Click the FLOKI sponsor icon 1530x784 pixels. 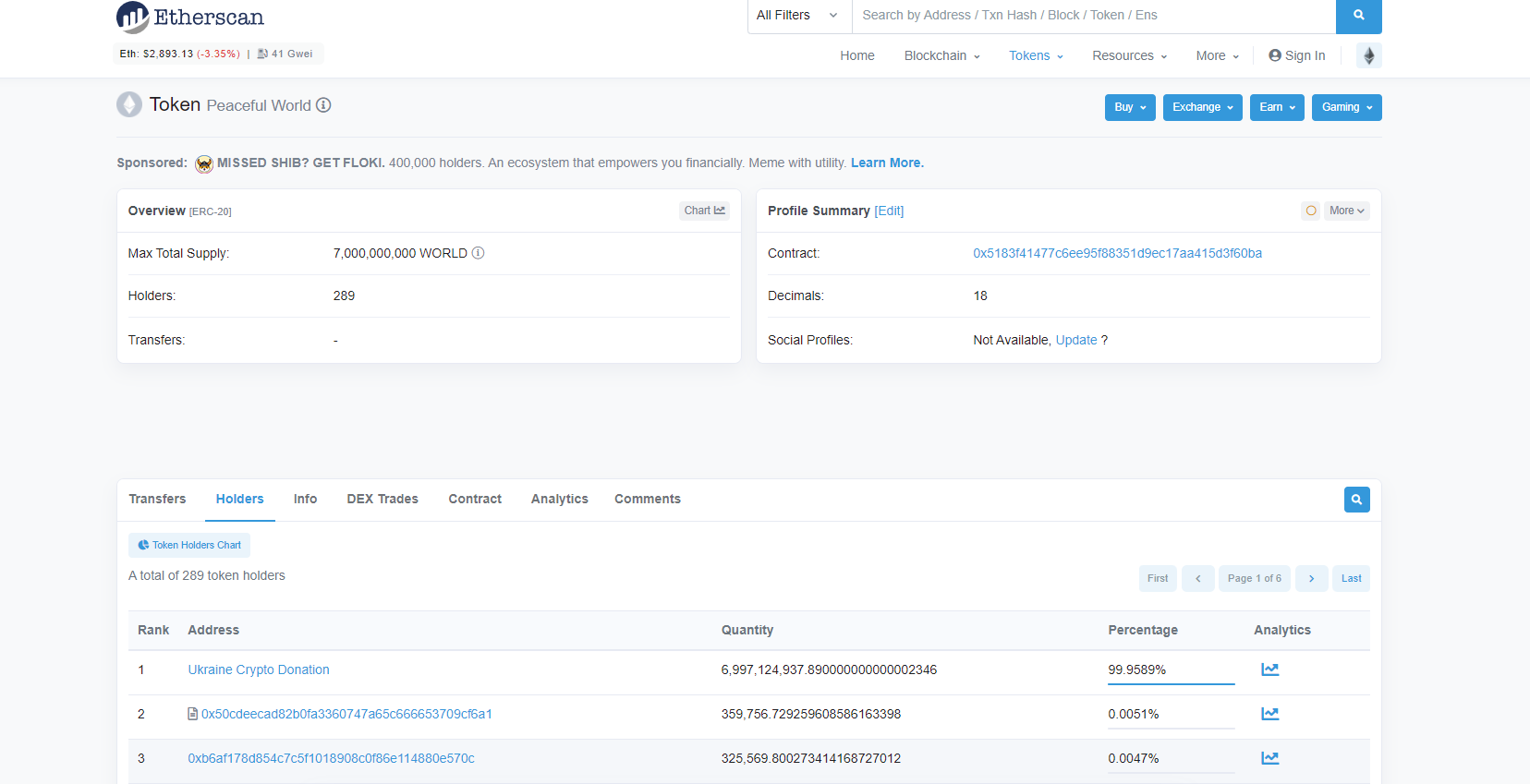204,163
